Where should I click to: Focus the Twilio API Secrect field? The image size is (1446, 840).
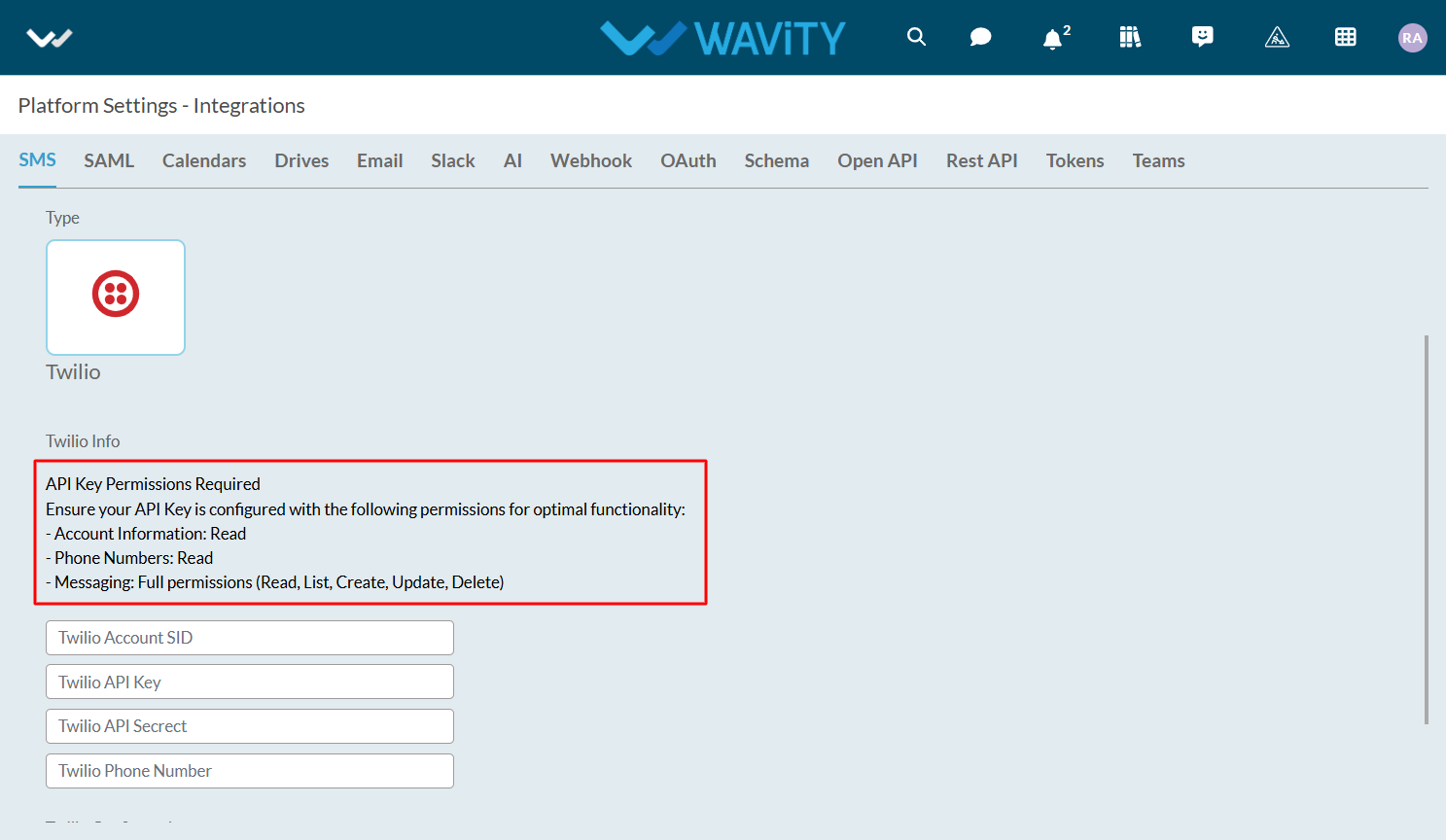point(250,726)
